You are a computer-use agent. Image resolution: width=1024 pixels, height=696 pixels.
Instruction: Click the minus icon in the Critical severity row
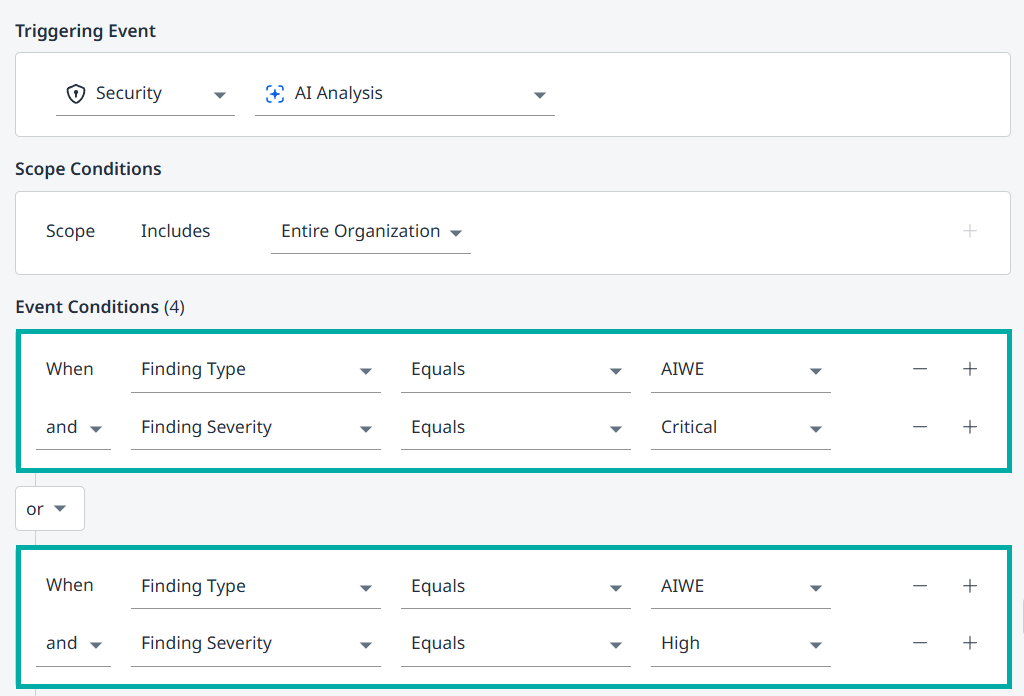(x=920, y=427)
